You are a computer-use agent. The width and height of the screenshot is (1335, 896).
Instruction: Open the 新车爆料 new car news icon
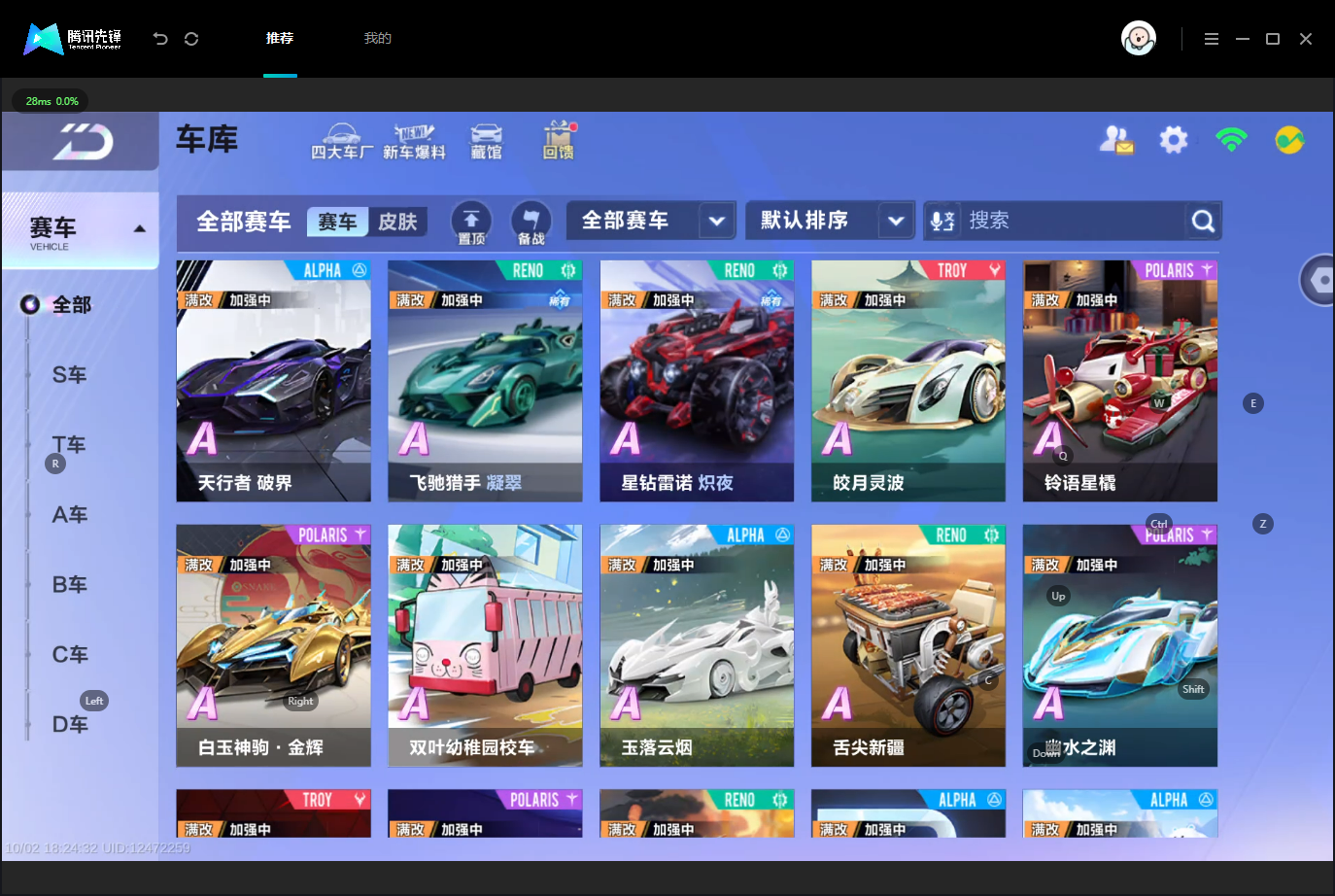(414, 141)
